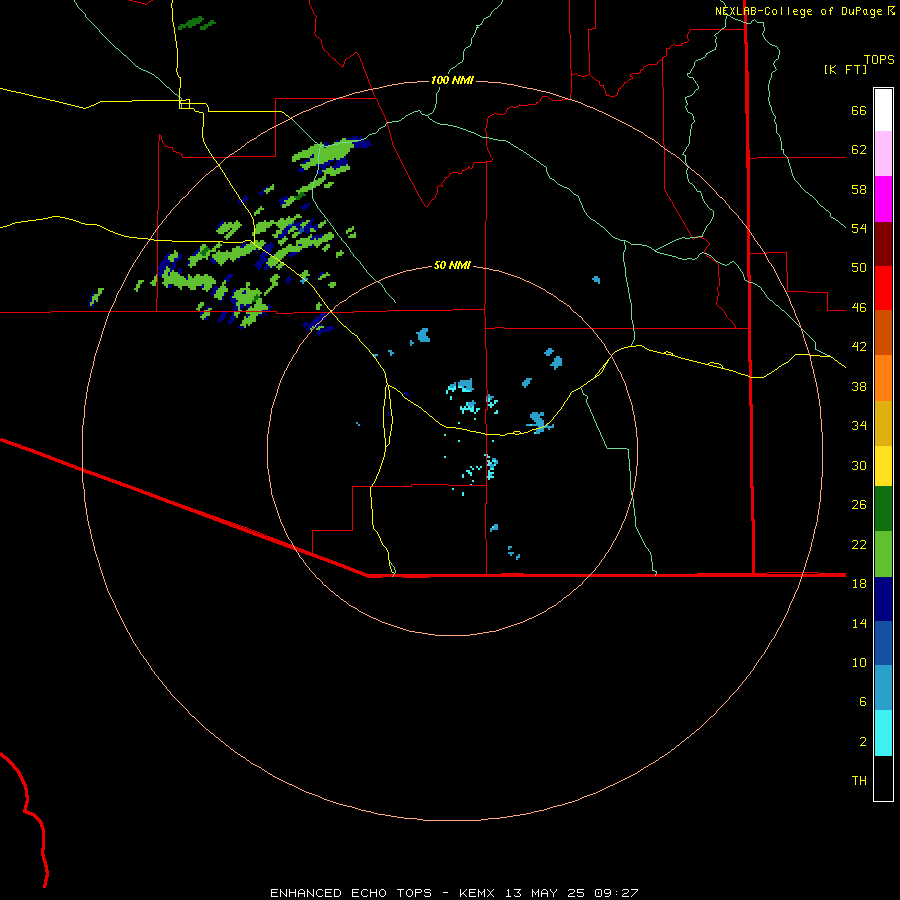Select the bright red legend band

(x=883, y=289)
